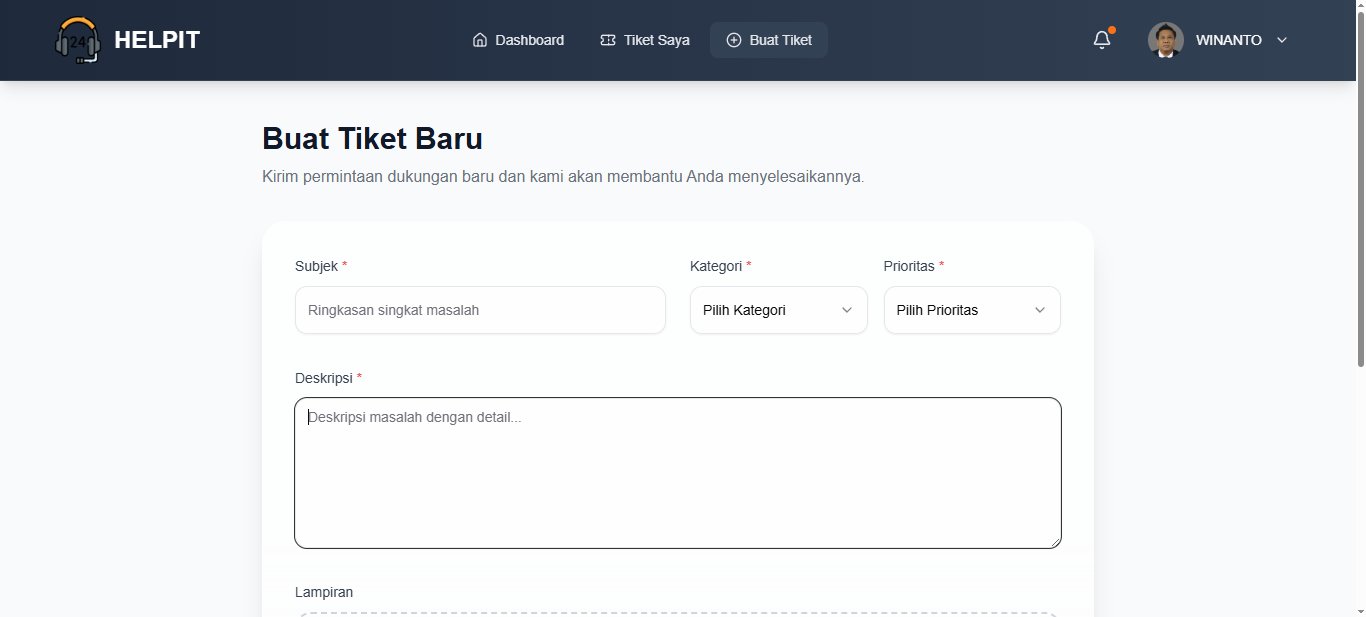Open the Pilih Kategori dropdown
1366x617 pixels.
click(x=778, y=310)
